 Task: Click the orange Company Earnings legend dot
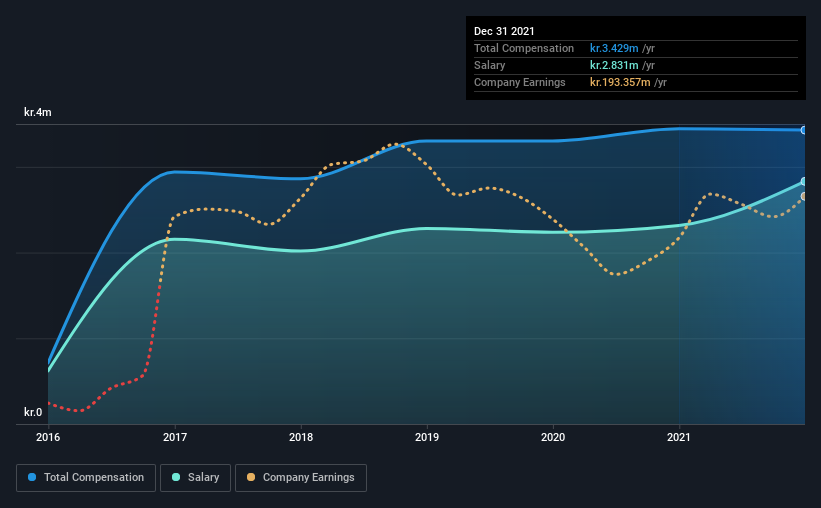(x=251, y=477)
